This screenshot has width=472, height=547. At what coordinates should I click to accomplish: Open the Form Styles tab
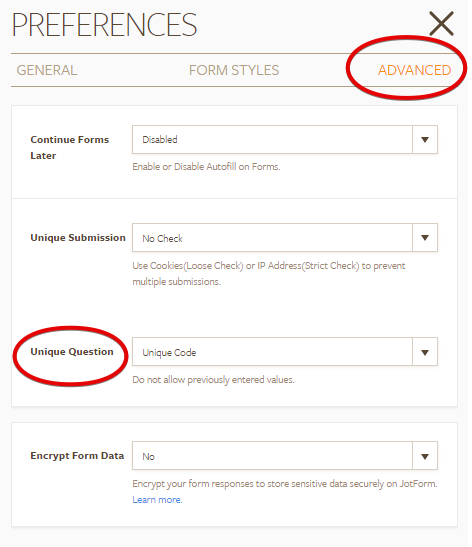click(x=234, y=70)
